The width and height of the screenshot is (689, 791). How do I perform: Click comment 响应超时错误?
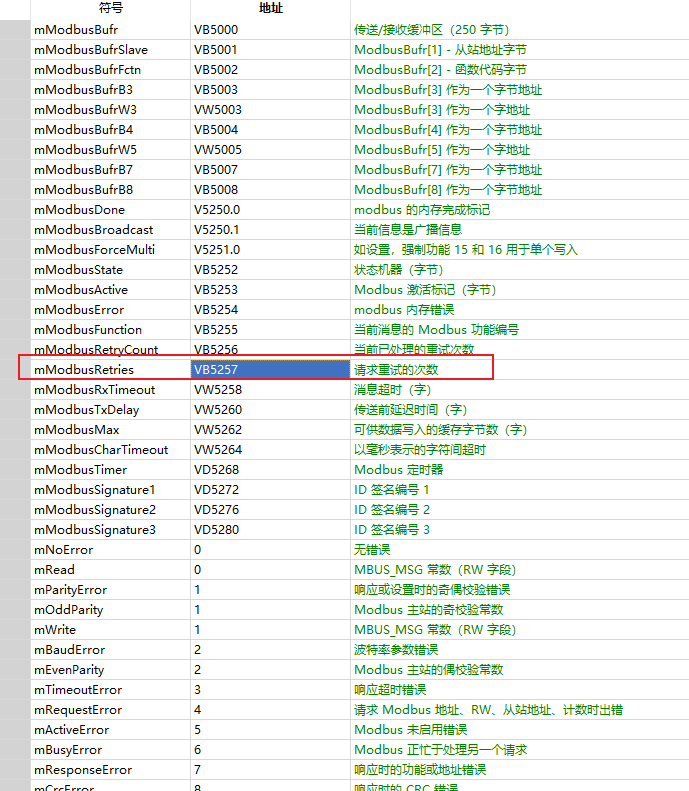390,690
